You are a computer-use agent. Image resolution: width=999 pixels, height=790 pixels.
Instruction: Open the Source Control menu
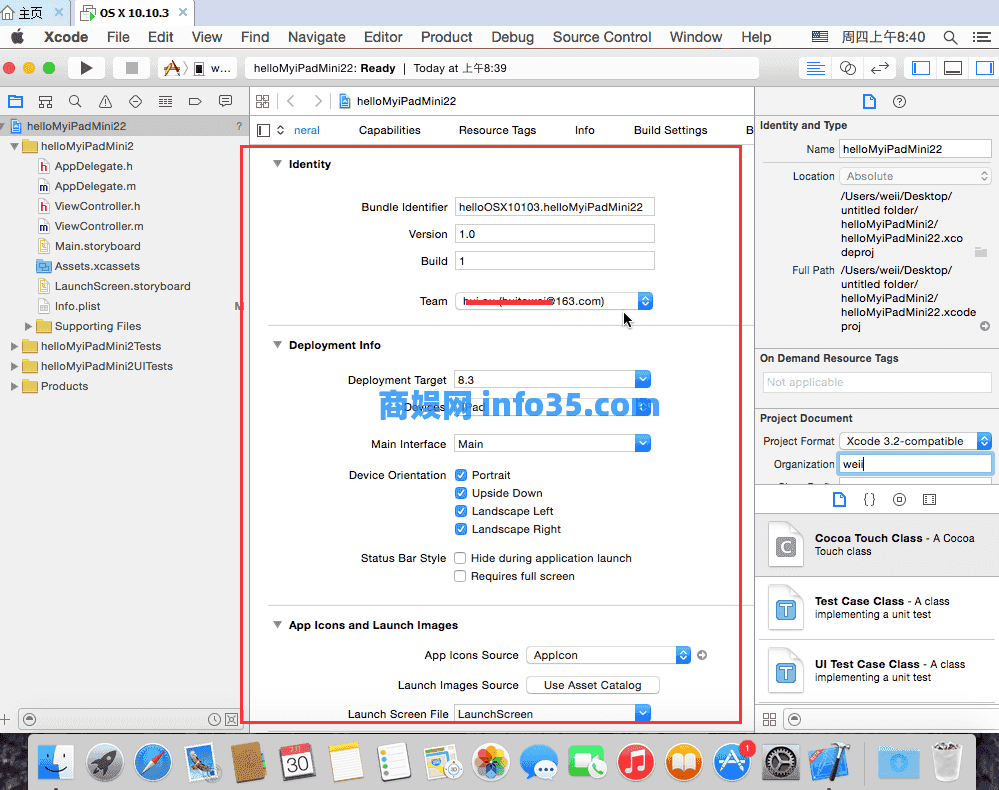point(601,37)
